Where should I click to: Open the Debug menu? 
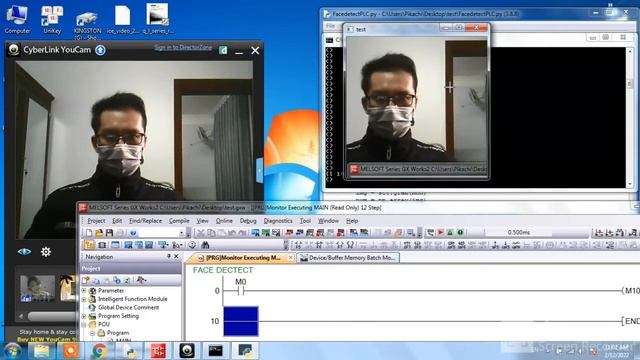tap(248, 221)
